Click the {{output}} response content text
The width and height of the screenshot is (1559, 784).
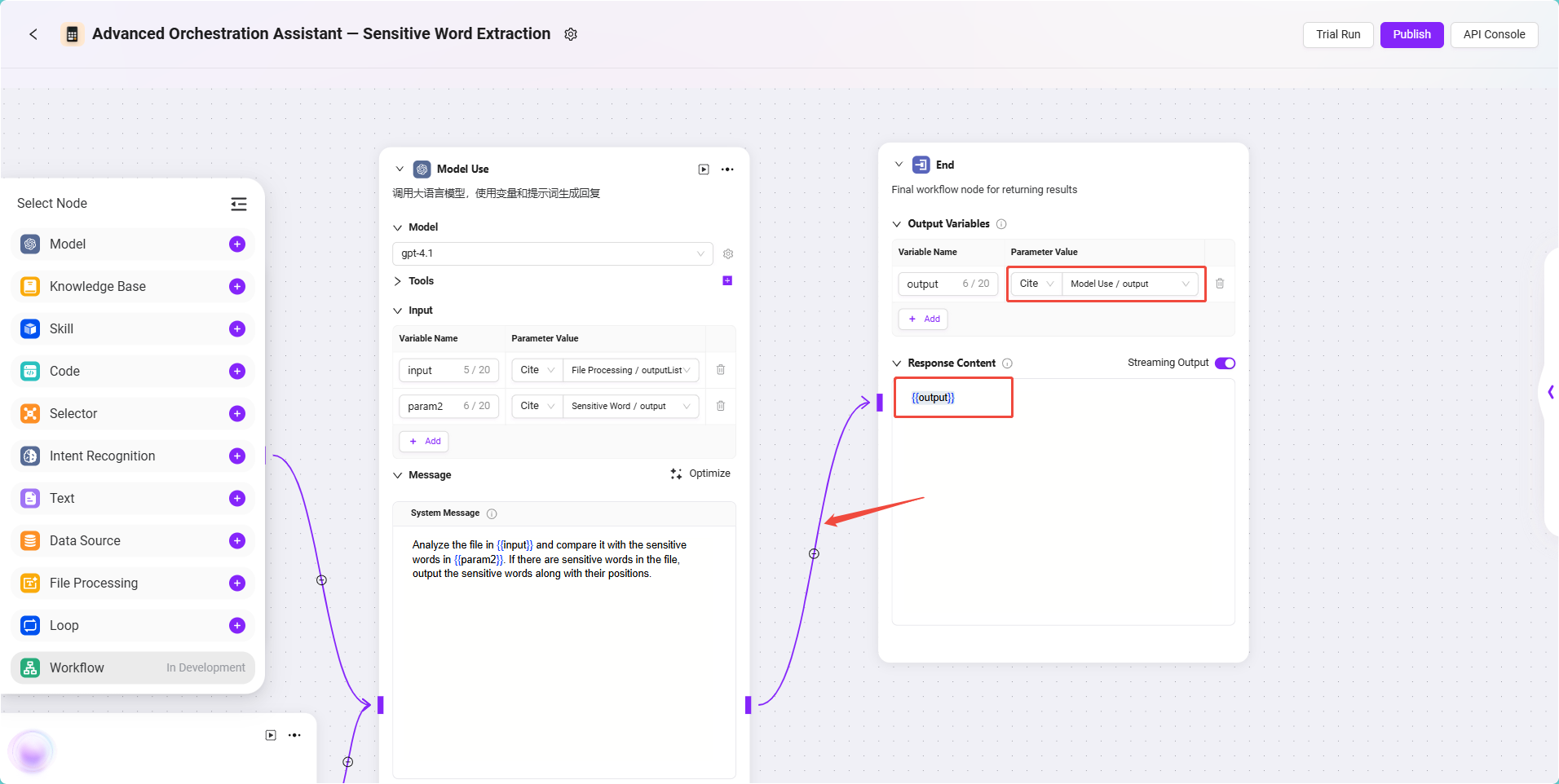pos(933,398)
